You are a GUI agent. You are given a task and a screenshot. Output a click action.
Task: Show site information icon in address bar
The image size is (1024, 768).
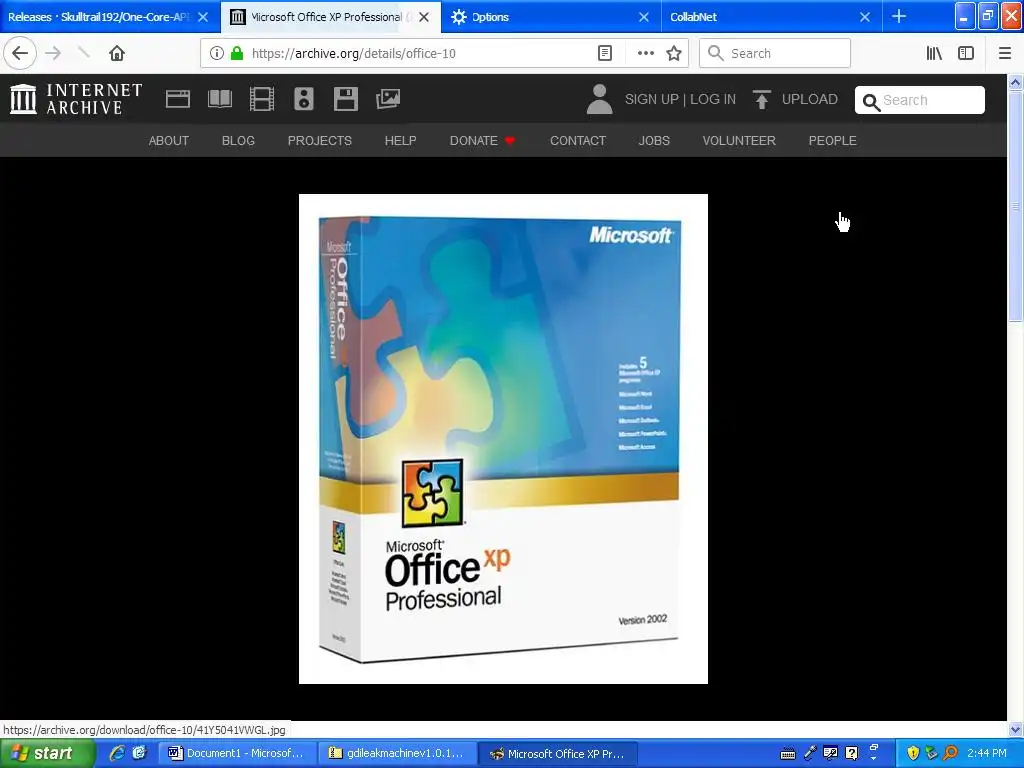coord(217,53)
